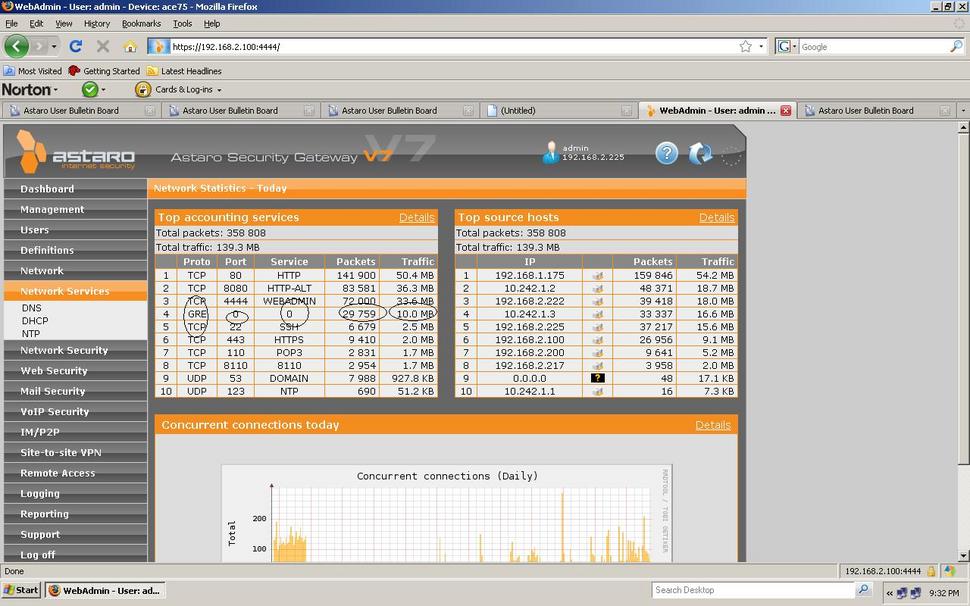Viewport: 970px width, 606px height.
Task: Click the WebAdmin reload arrows icon
Action: [x=700, y=153]
